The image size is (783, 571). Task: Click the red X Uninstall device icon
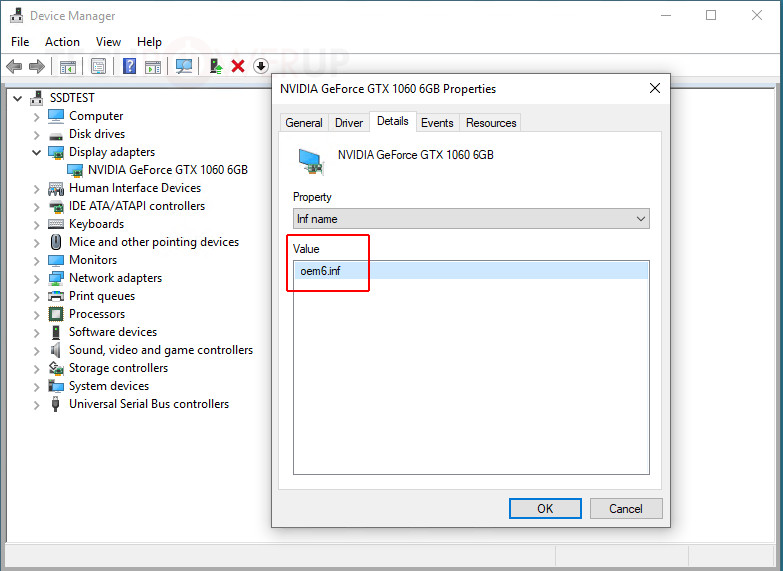pyautogui.click(x=238, y=67)
